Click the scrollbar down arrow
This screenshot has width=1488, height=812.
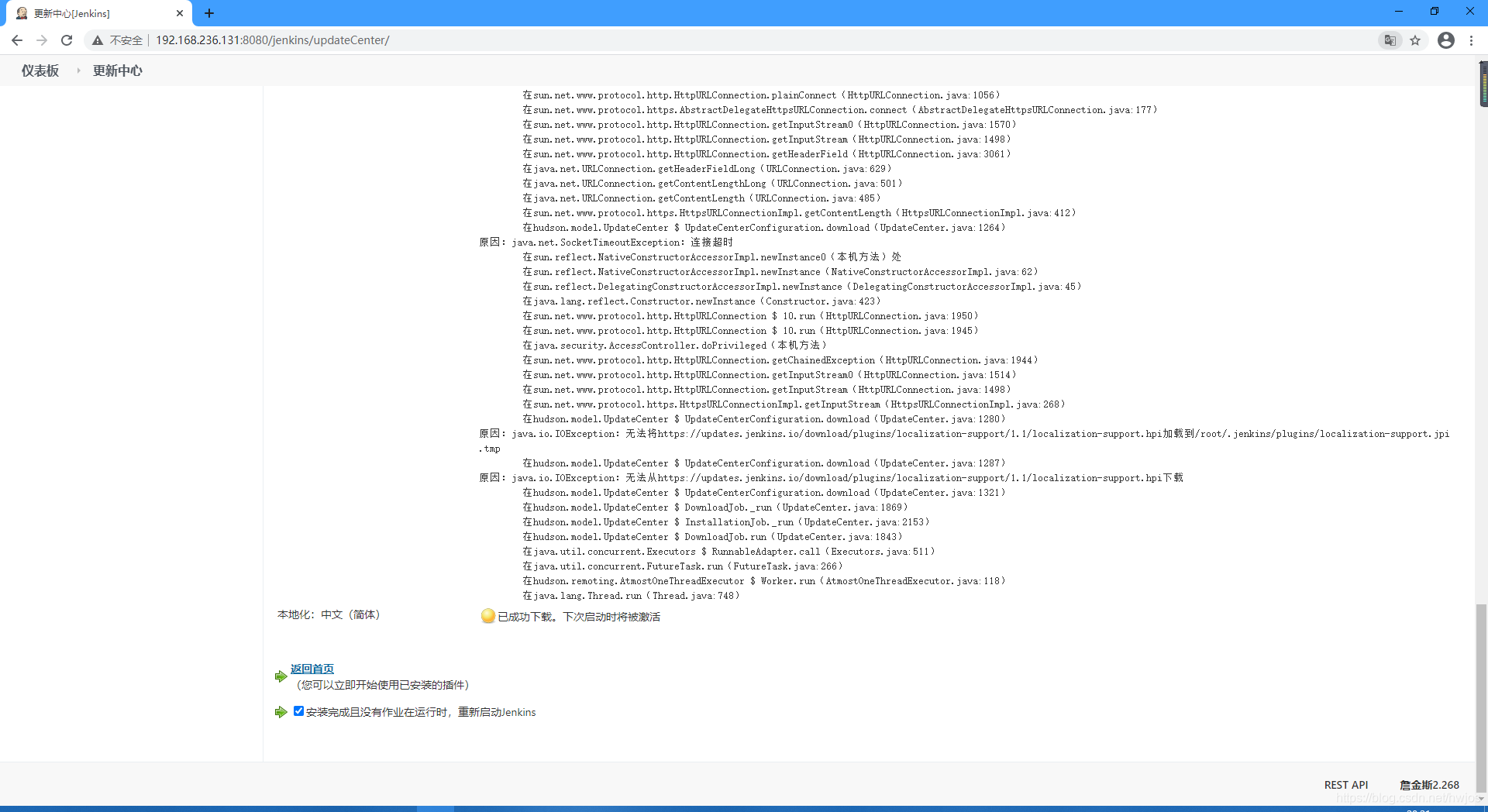coord(1481,798)
